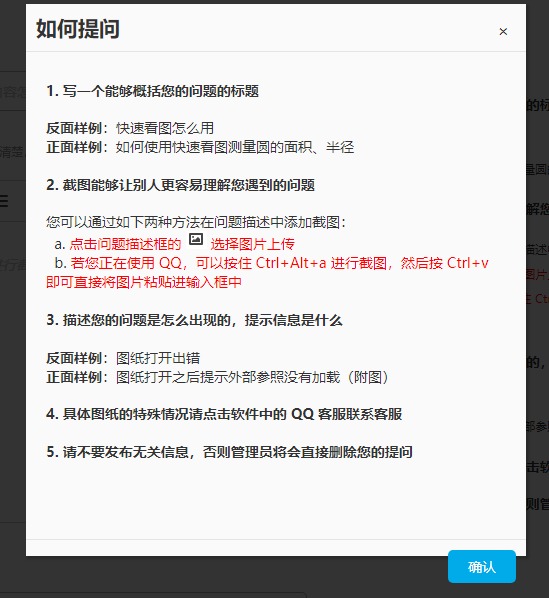Viewport: 549px width, 598px height.
Task: Close the 如何提问 dialog with the X
Action: tap(503, 32)
